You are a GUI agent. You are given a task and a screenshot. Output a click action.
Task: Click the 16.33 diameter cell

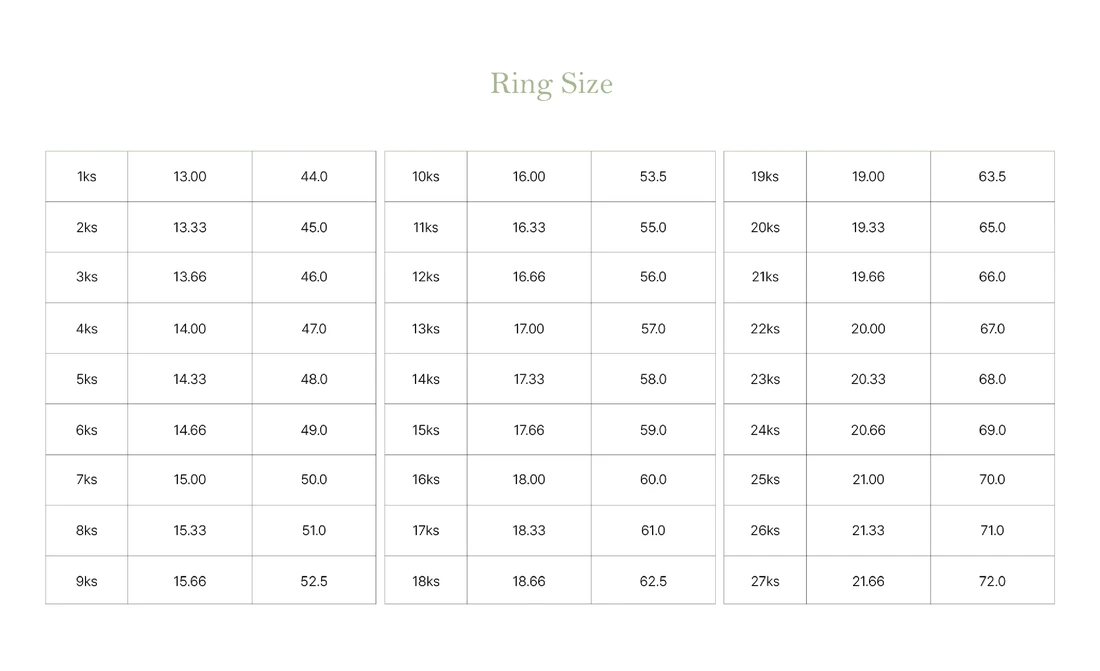coord(529,227)
